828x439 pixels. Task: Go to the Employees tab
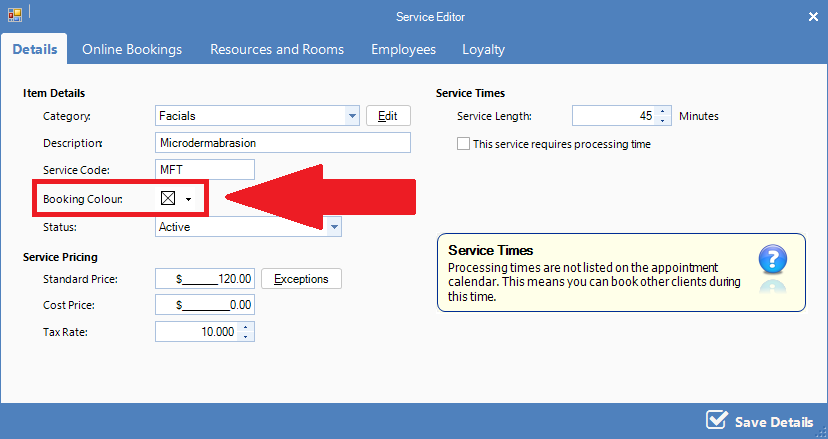403,49
